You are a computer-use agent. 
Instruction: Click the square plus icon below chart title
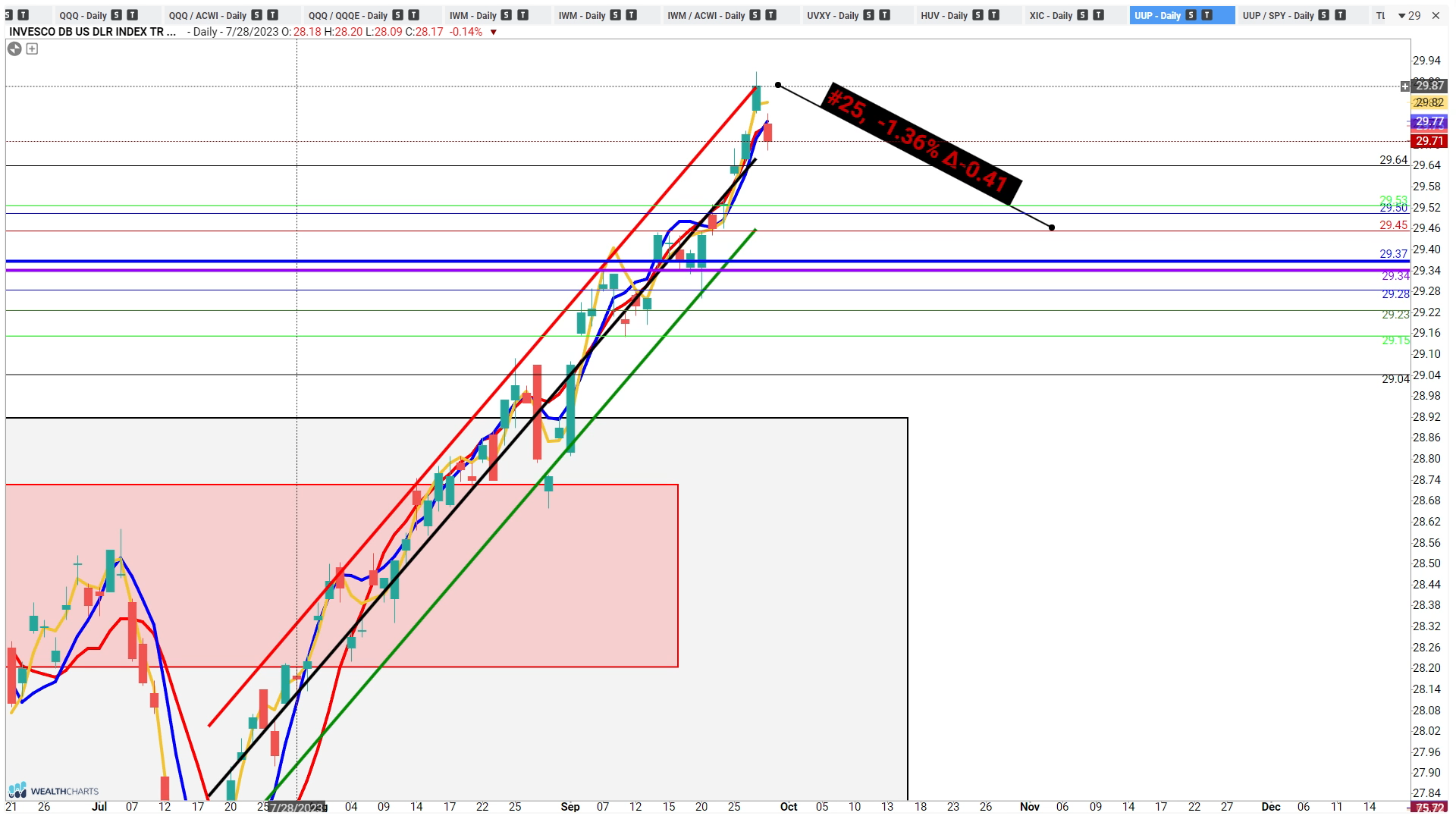[32, 49]
